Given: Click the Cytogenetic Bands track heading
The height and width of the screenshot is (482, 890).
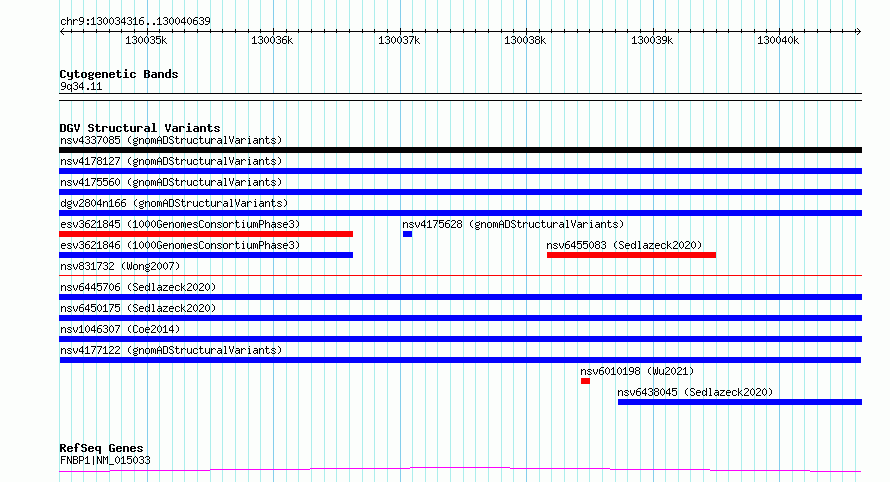Looking at the screenshot, I should (119, 74).
